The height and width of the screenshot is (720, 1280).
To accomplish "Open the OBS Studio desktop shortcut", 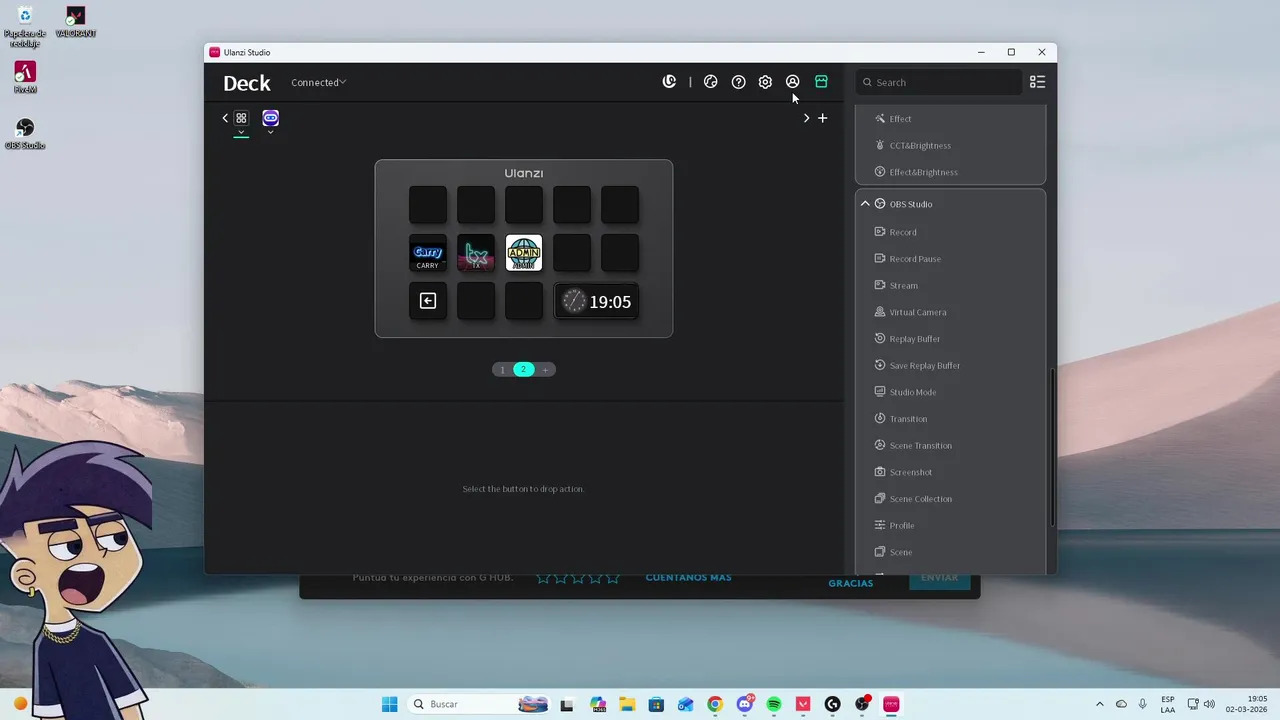I will tap(25, 133).
